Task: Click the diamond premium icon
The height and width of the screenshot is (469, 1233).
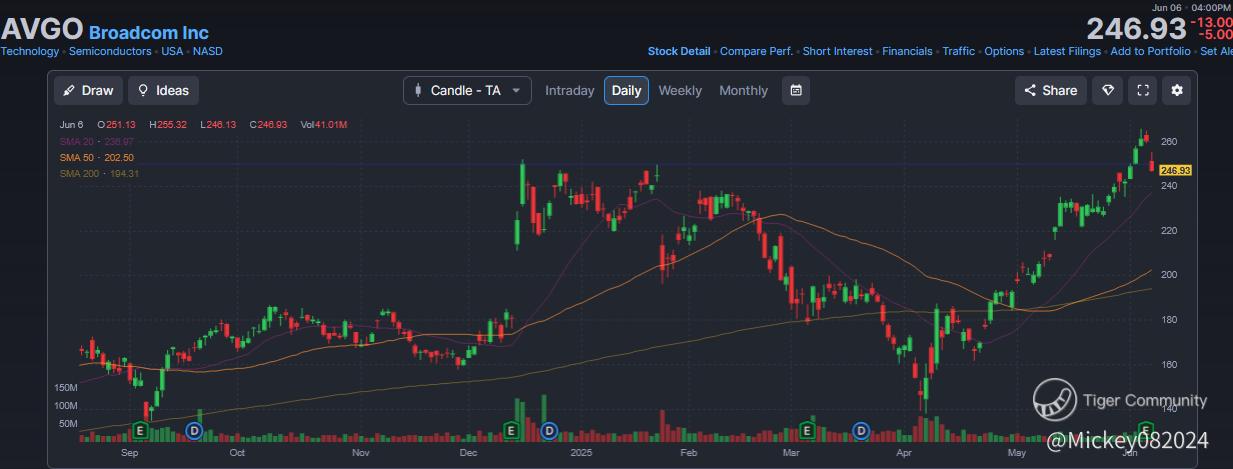Action: pyautogui.click(x=1108, y=90)
